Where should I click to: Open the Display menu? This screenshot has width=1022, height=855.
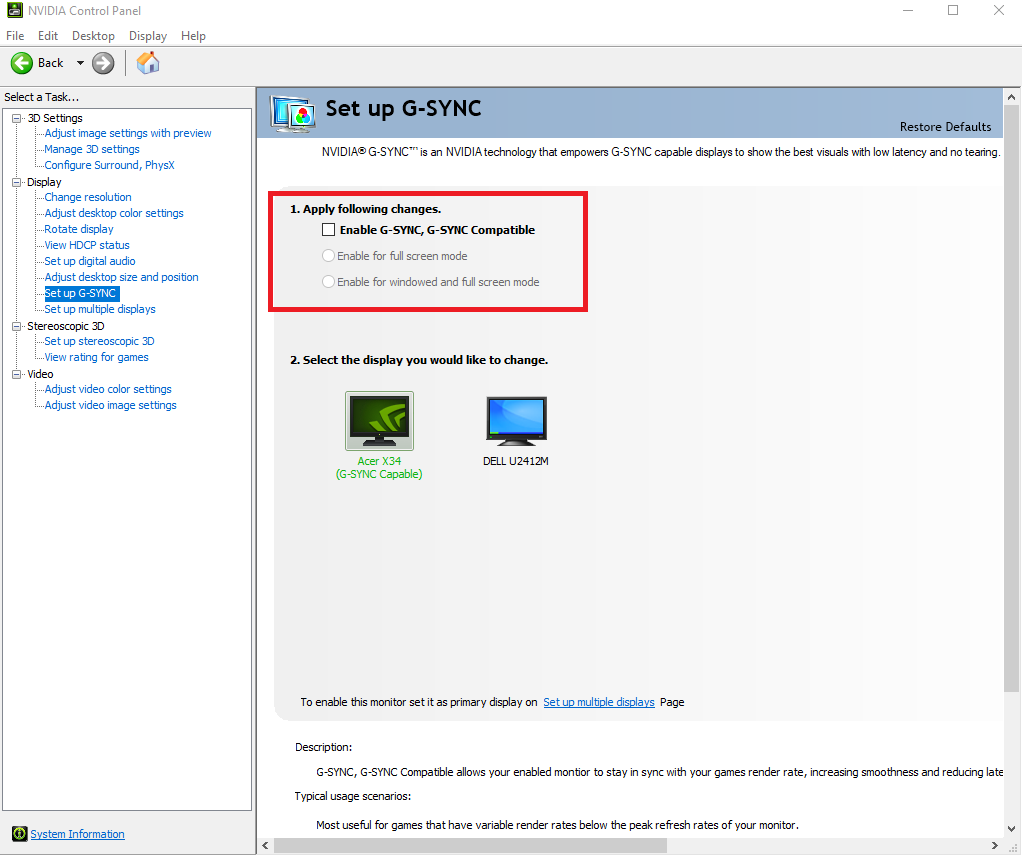coord(148,36)
